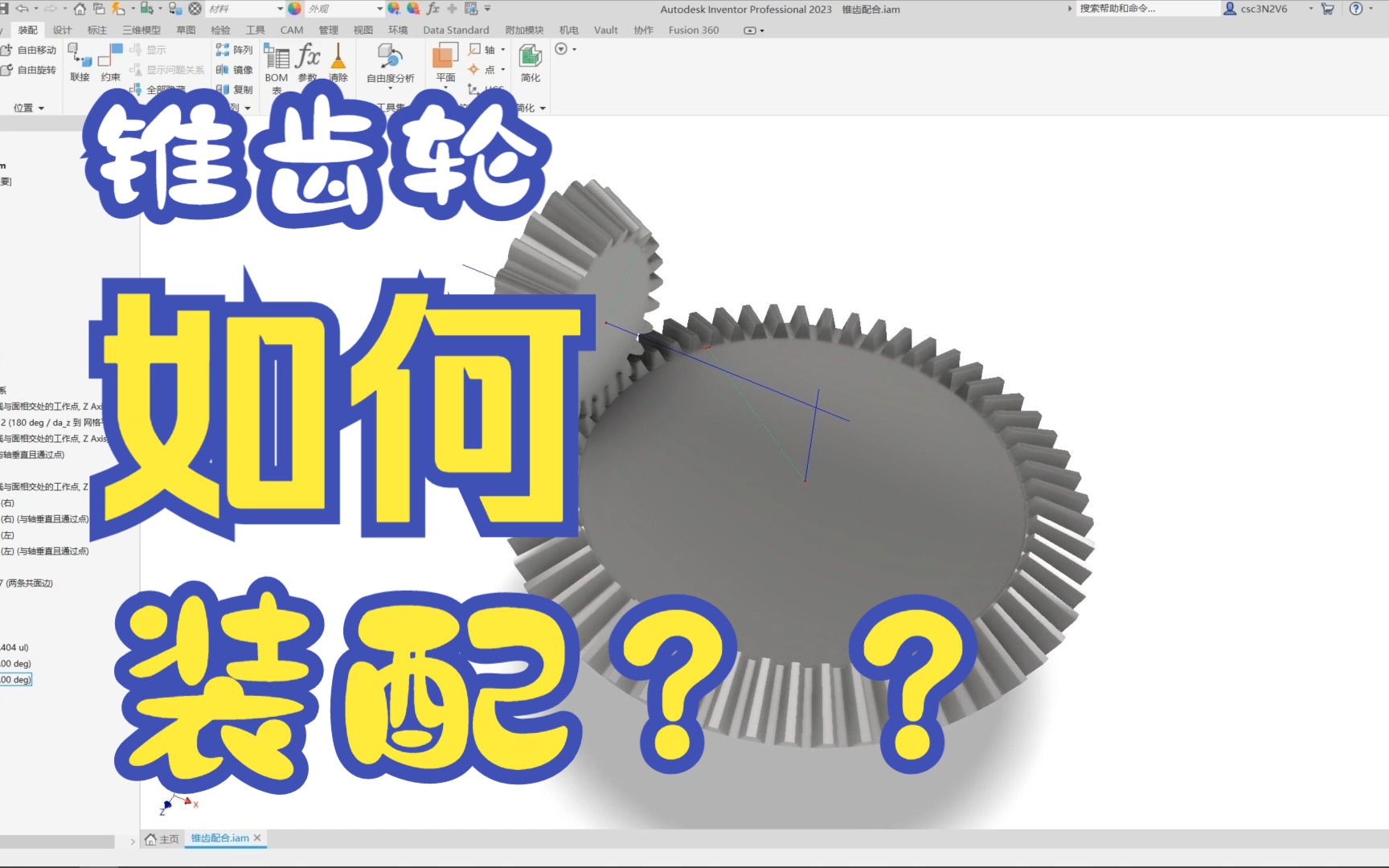Expand the 轴 (Axis) dropdown arrow
Viewport: 1389px width, 868px height.
(x=503, y=49)
